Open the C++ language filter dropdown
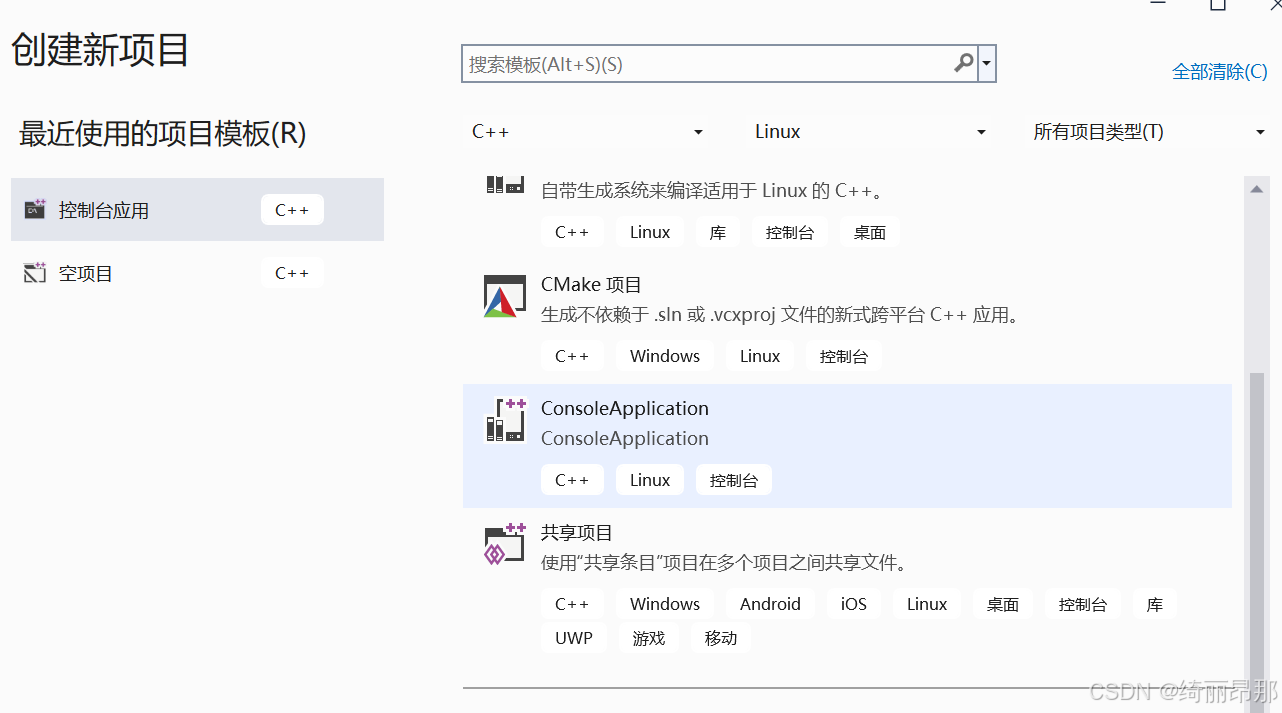The width and height of the screenshot is (1282, 713). pos(588,132)
